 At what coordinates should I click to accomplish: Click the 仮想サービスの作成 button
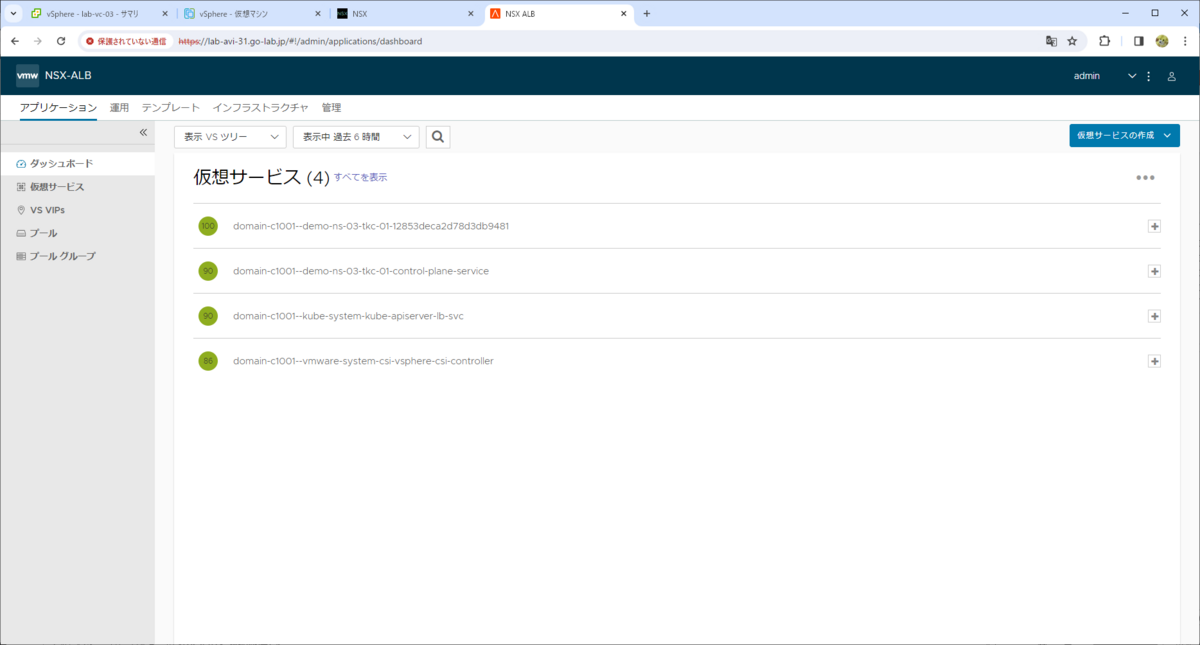point(1124,135)
